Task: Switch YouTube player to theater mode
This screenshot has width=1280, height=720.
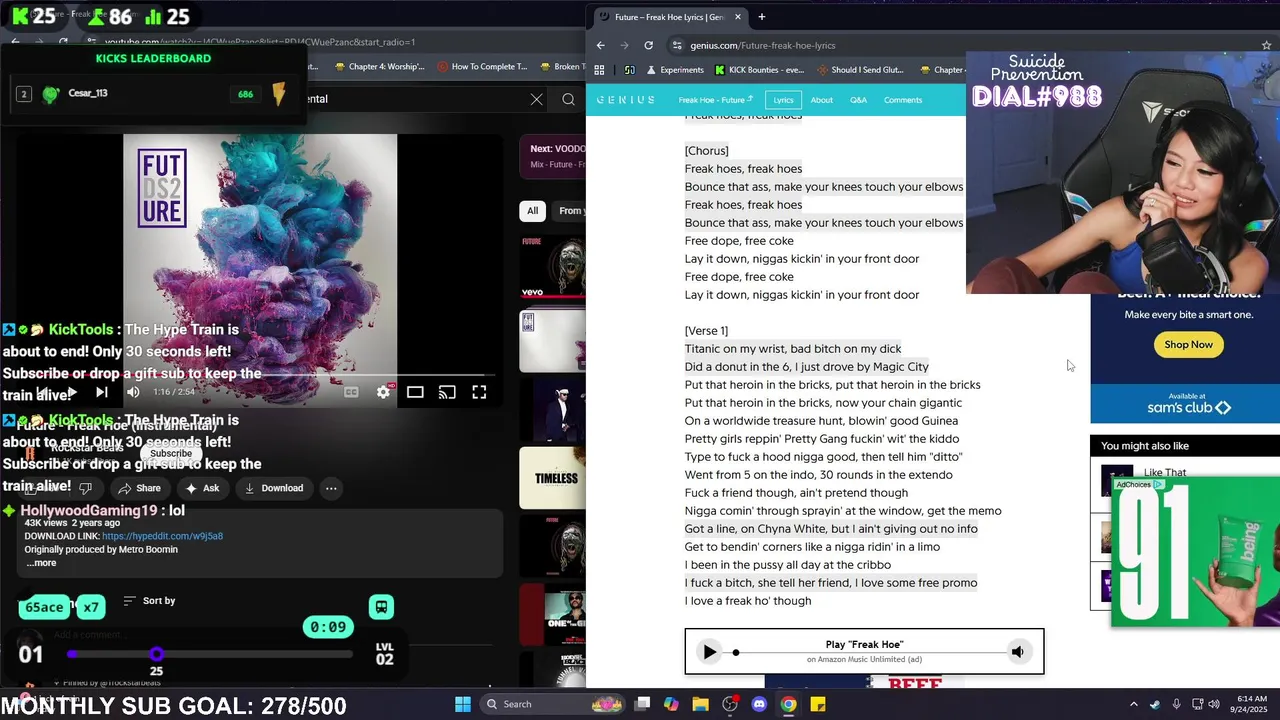Action: 415,392
